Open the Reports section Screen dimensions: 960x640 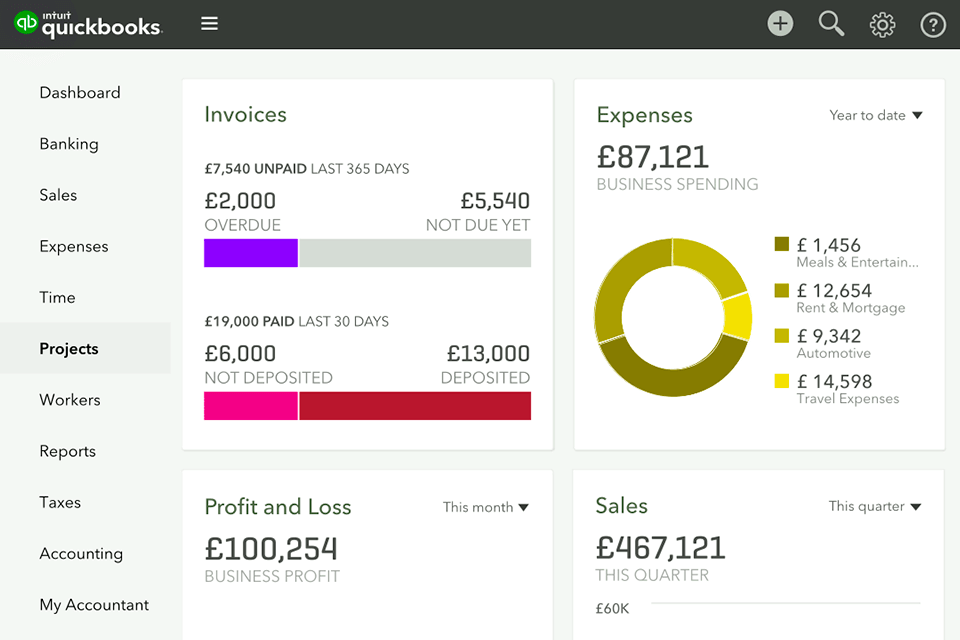coord(67,451)
